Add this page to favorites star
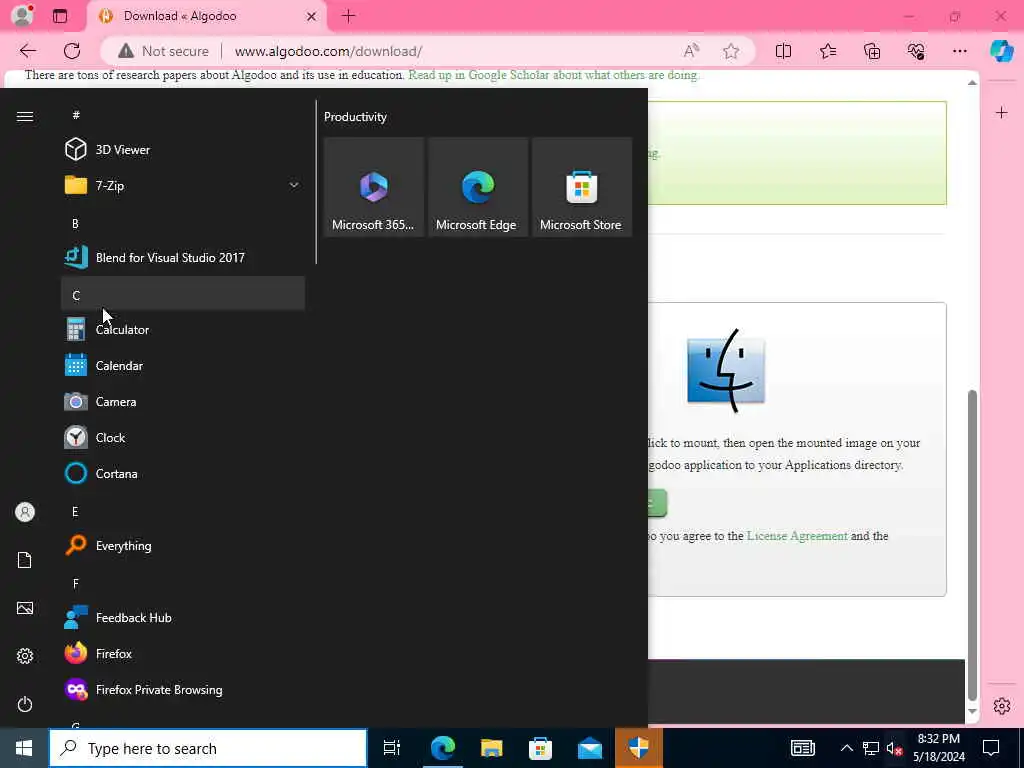Screen dimensions: 1024x768 (x=731, y=51)
